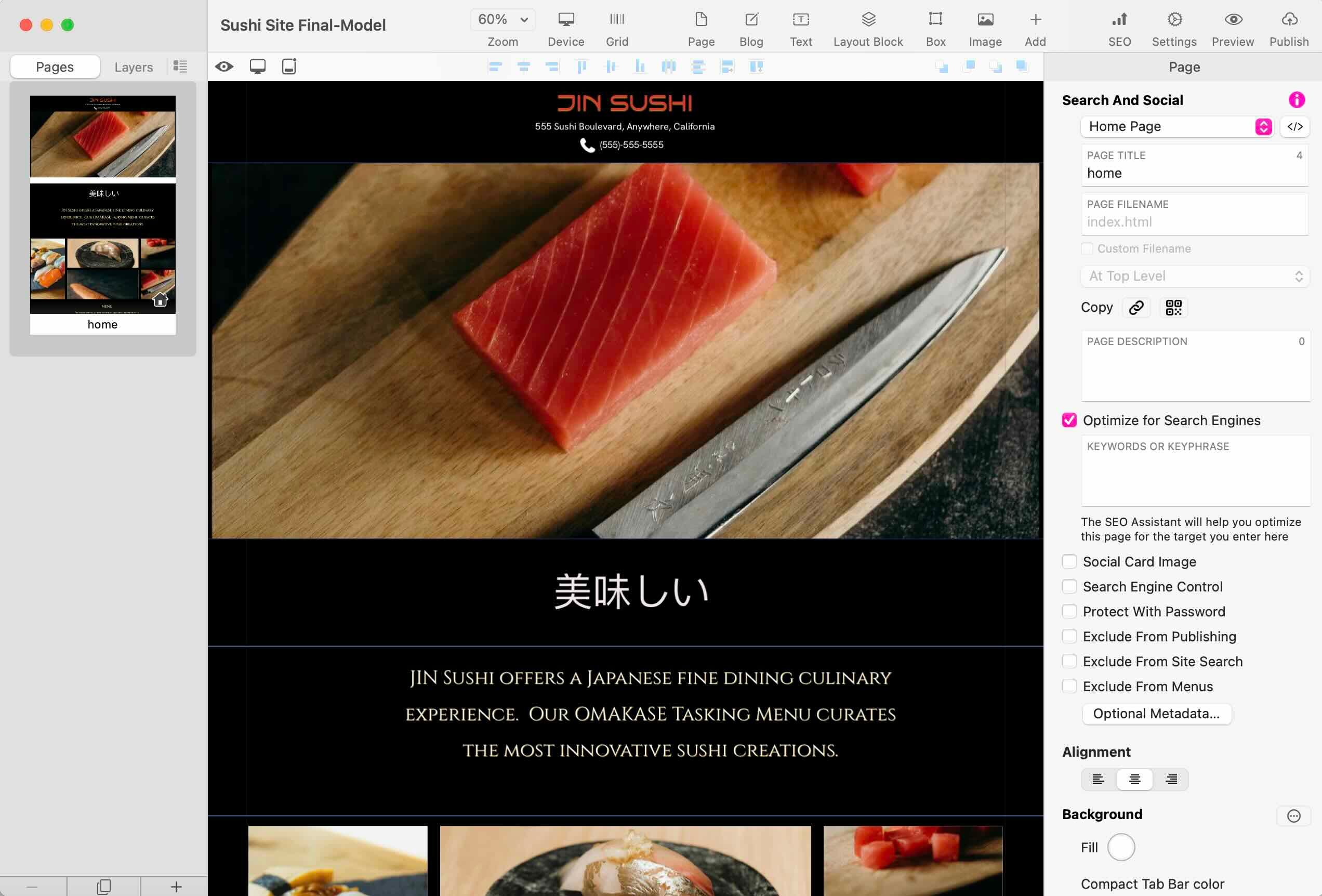The width and height of the screenshot is (1322, 896).
Task: Check Exclude From Menus
Action: (x=1069, y=687)
